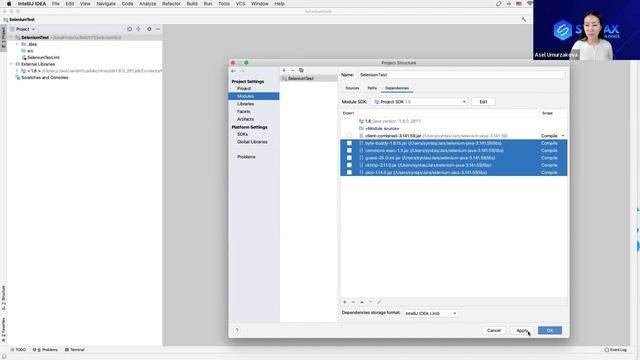Screen dimensions: 640x360
Task: Click the help question mark in Project Structure
Action: click(x=237, y=330)
